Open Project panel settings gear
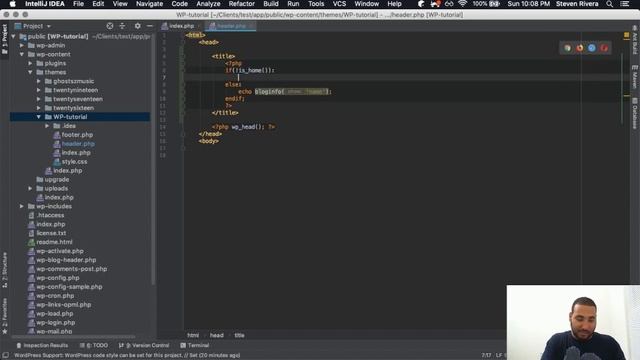 click(138, 26)
